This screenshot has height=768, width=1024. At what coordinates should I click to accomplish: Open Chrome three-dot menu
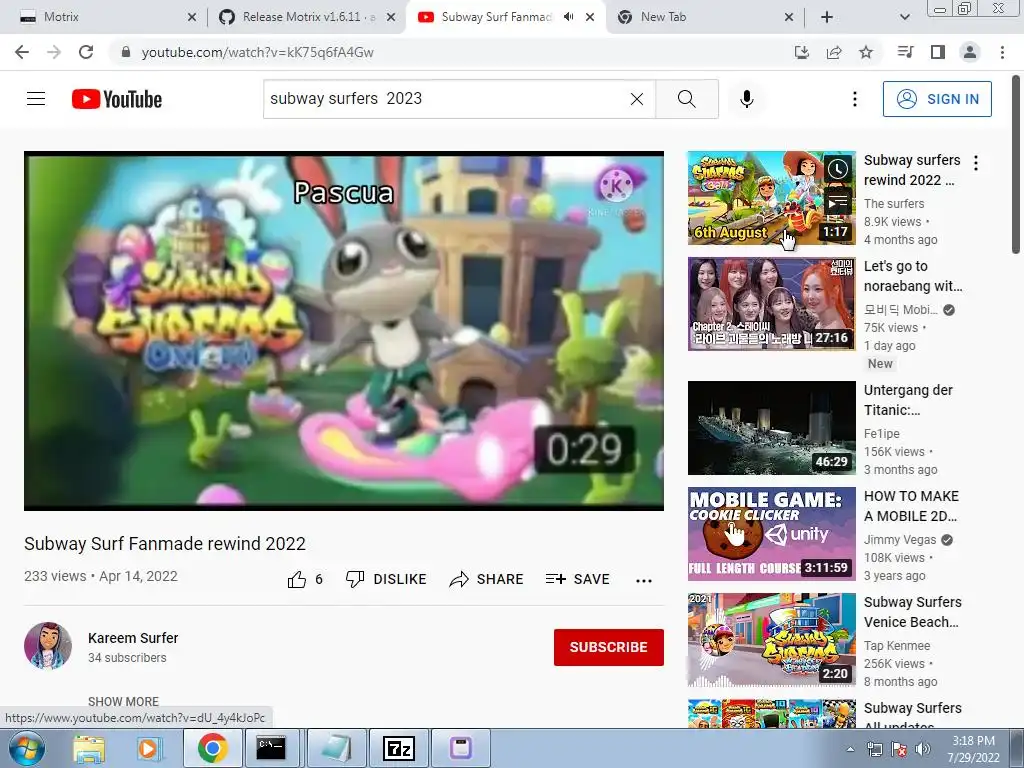pyautogui.click(x=1002, y=52)
